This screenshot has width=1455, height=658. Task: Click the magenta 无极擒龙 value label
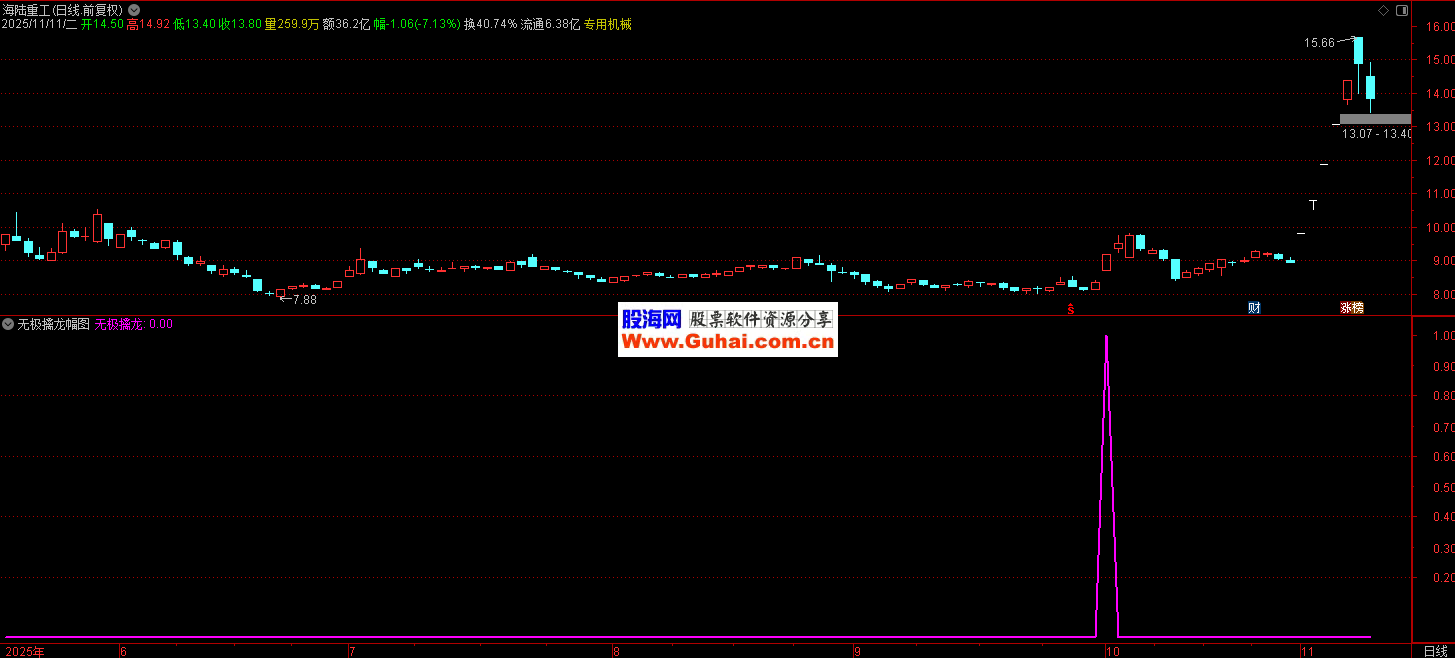pos(133,324)
